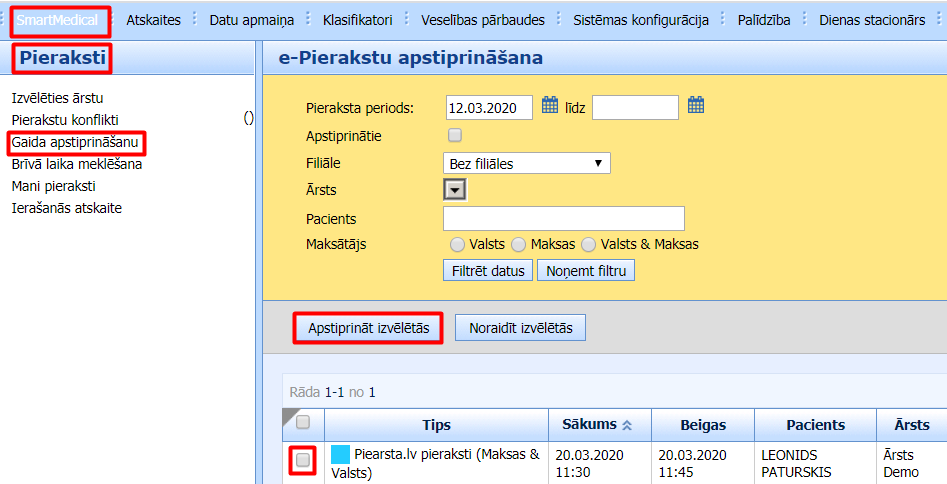Click the Filtrēt datus button
This screenshot has width=947, height=484.
pos(487,271)
